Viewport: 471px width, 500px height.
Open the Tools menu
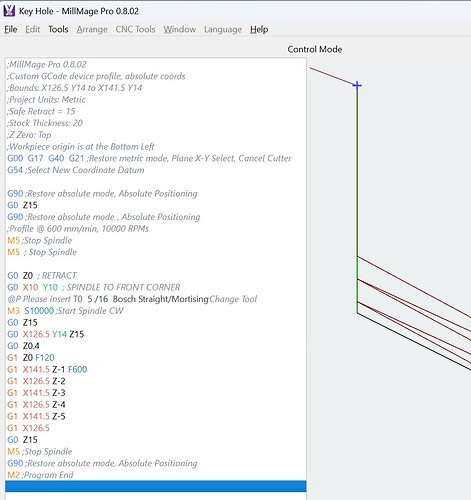pos(58,29)
